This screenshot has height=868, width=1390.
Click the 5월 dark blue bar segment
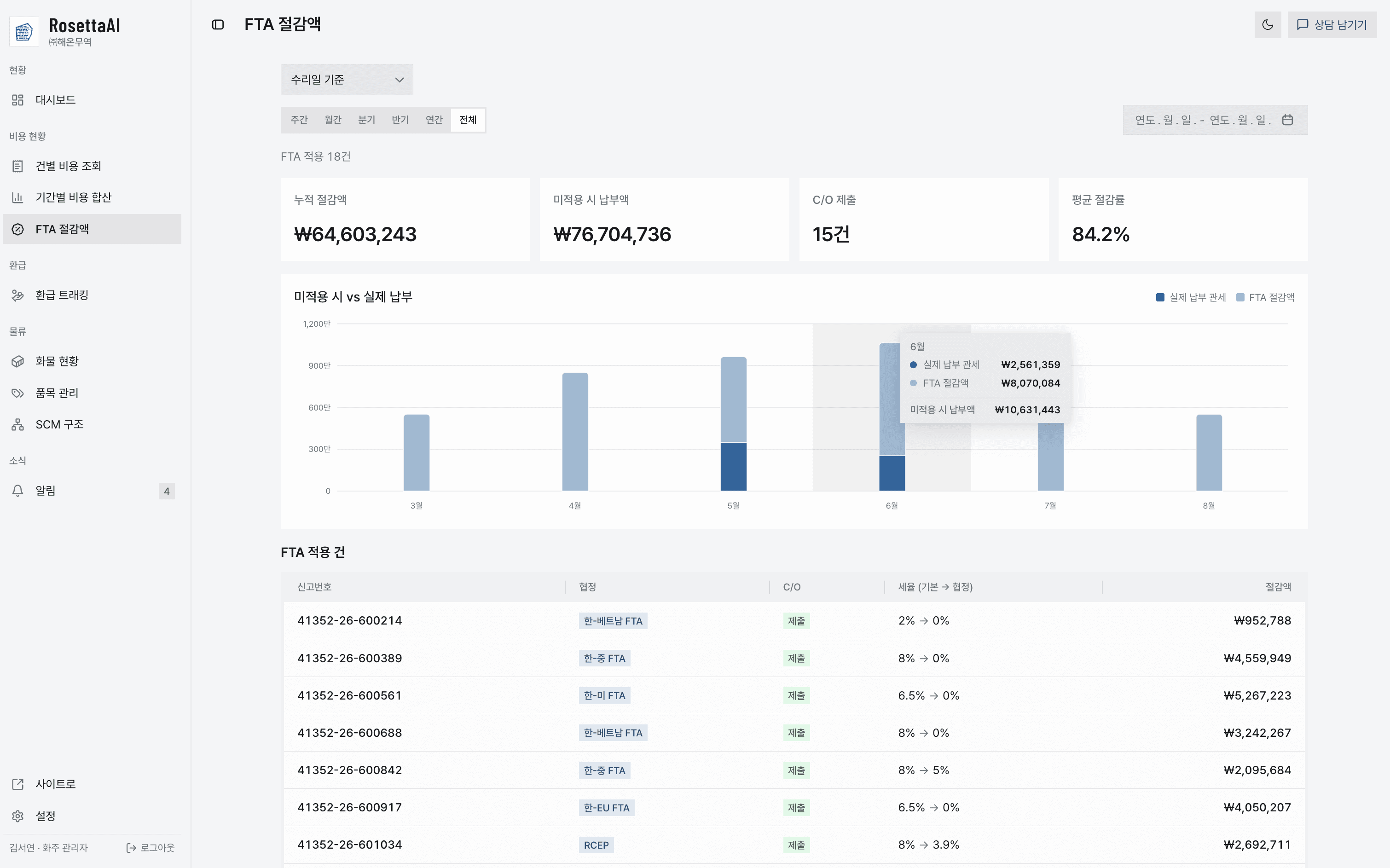(x=733, y=467)
